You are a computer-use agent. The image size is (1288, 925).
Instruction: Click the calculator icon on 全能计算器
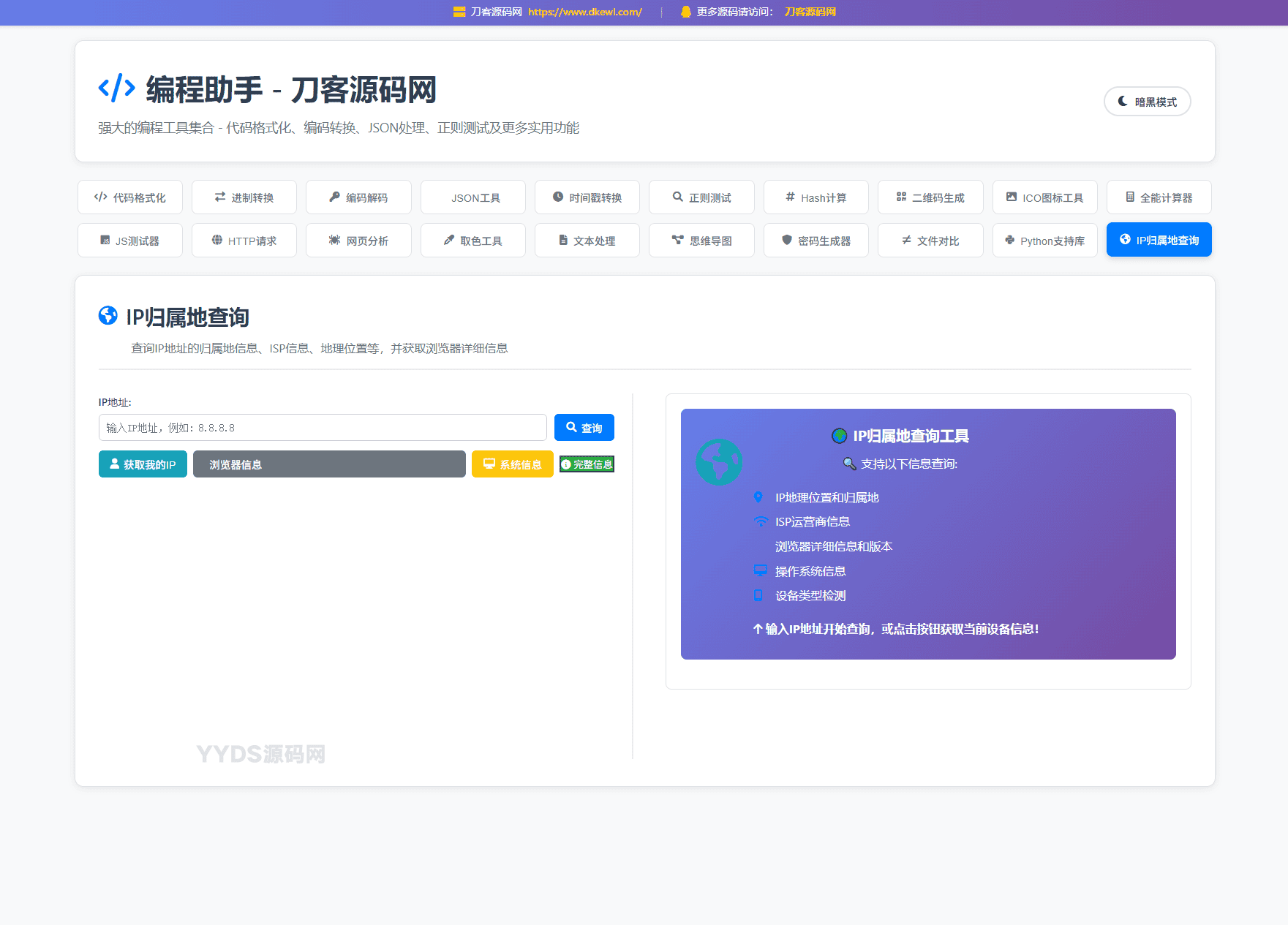click(1130, 197)
